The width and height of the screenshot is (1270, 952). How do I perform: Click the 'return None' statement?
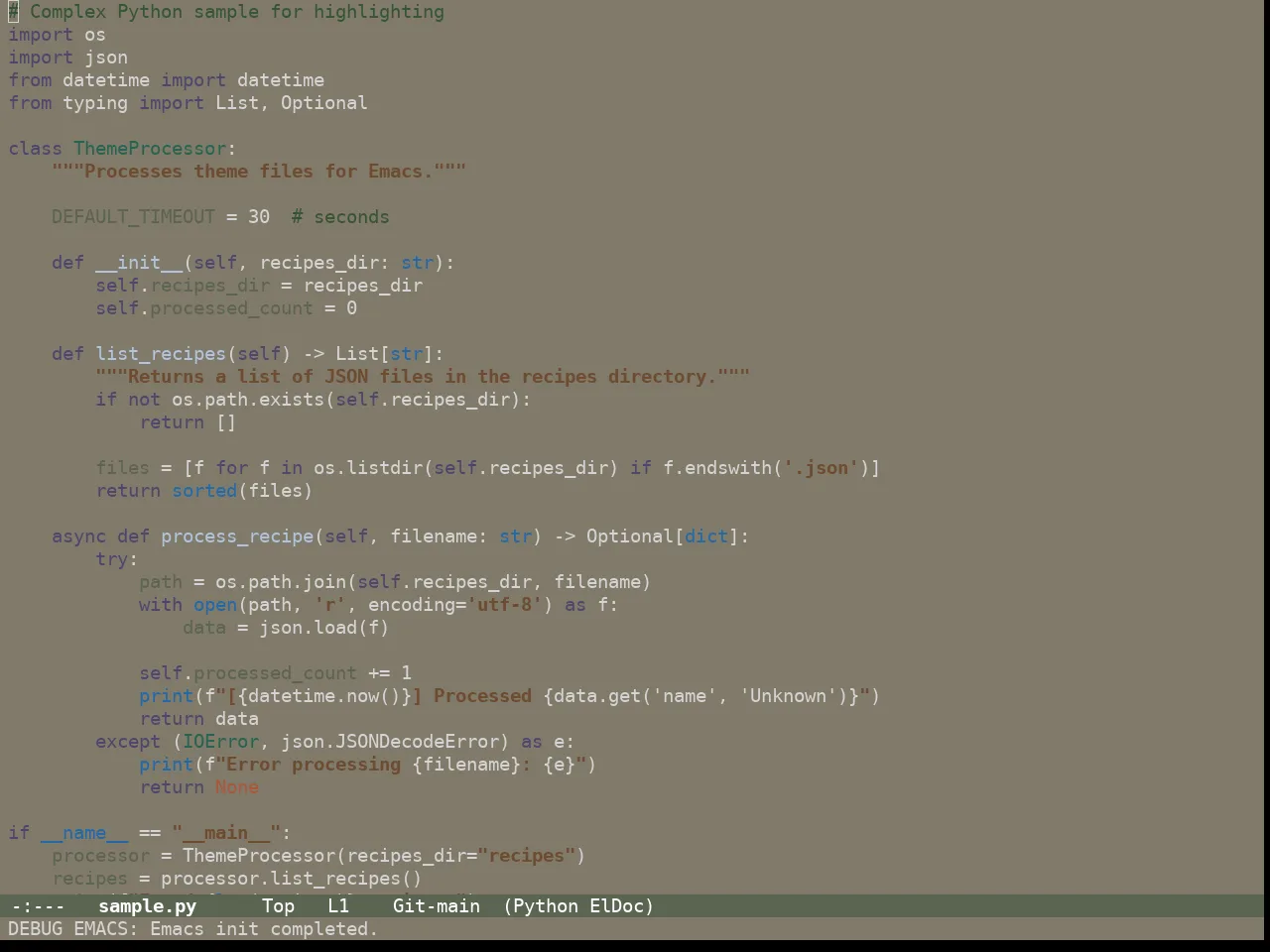point(198,787)
